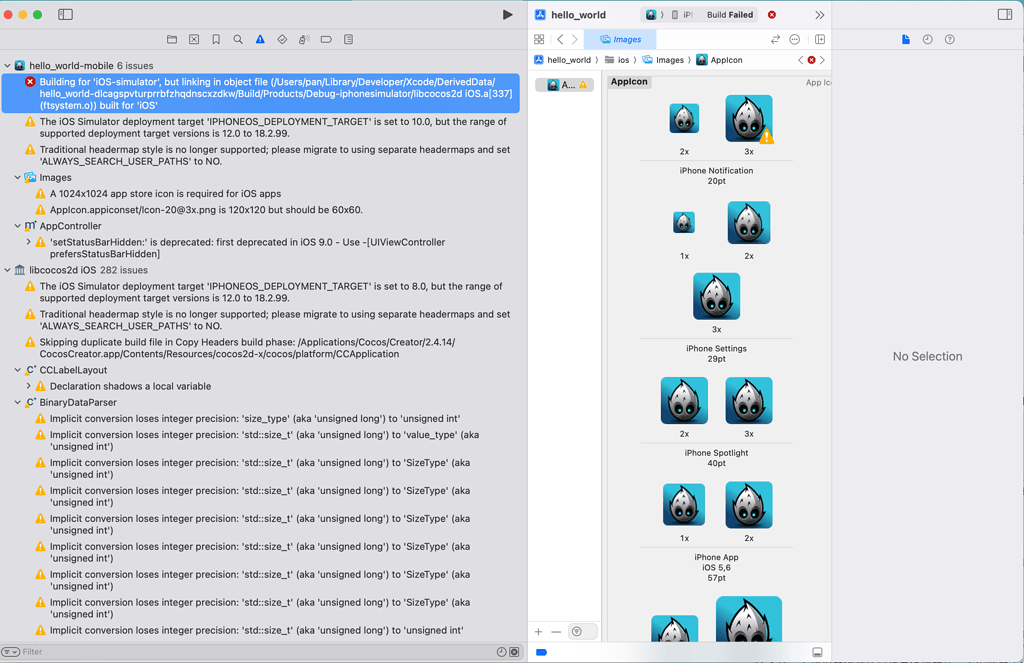This screenshot has width=1024, height=663.
Task: Open the Report navigator
Action: pos(347,39)
